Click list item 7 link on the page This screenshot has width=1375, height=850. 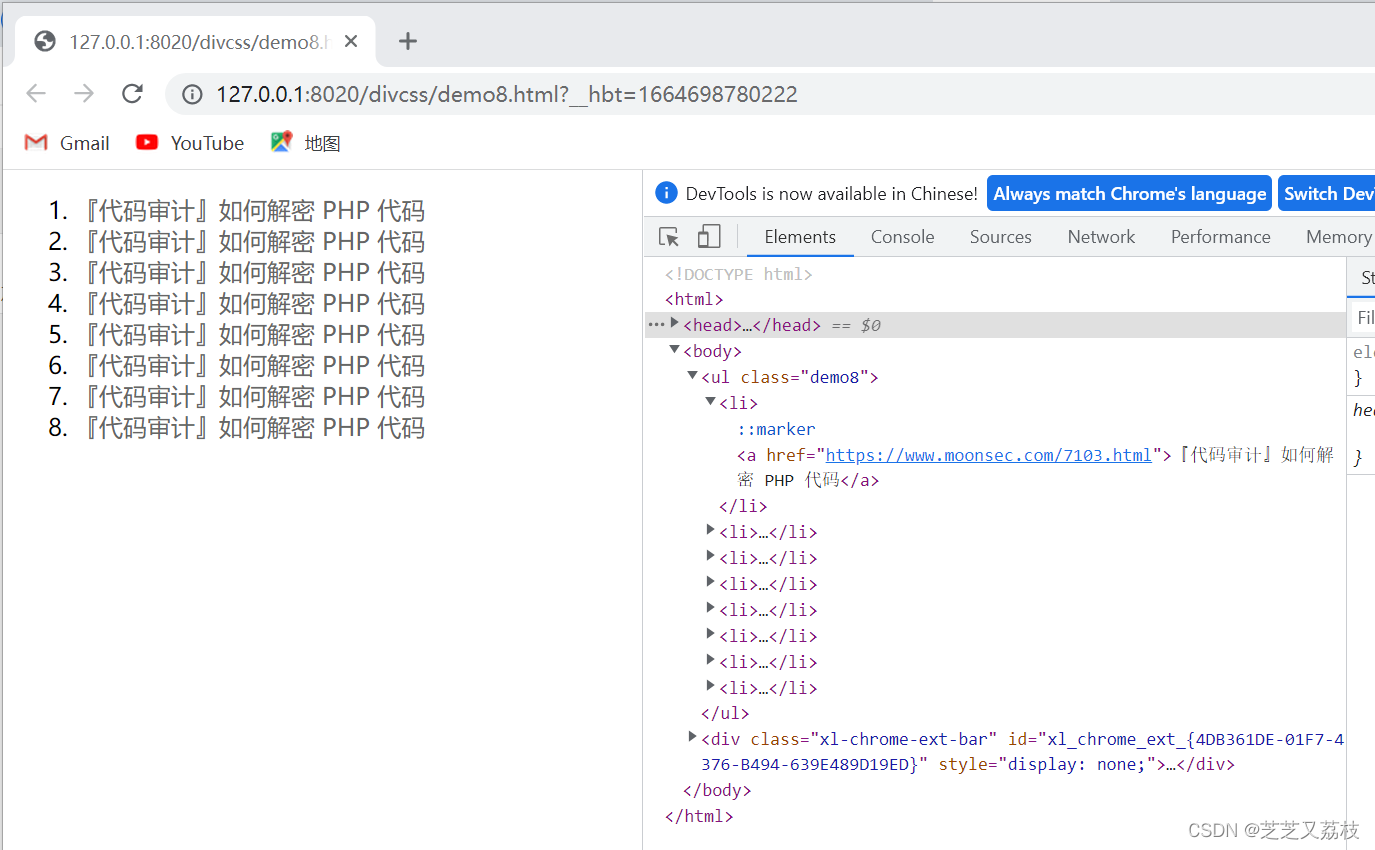(x=252, y=397)
